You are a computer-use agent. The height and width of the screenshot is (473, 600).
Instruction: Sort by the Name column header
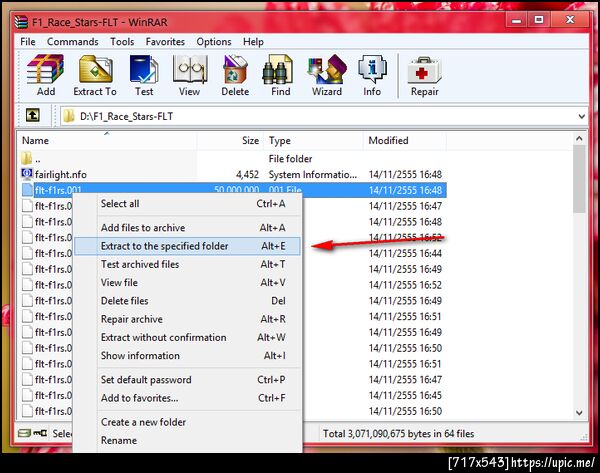(107, 140)
